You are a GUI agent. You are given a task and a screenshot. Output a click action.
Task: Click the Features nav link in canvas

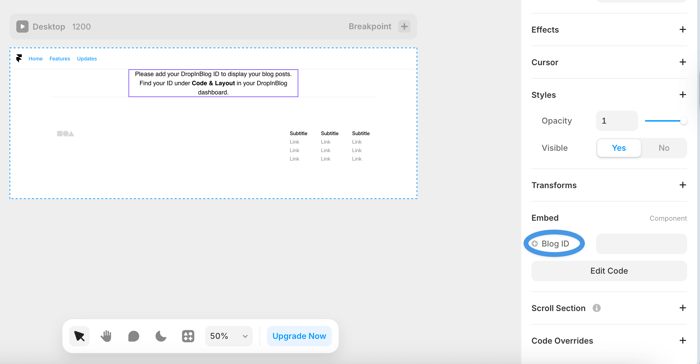(60, 59)
